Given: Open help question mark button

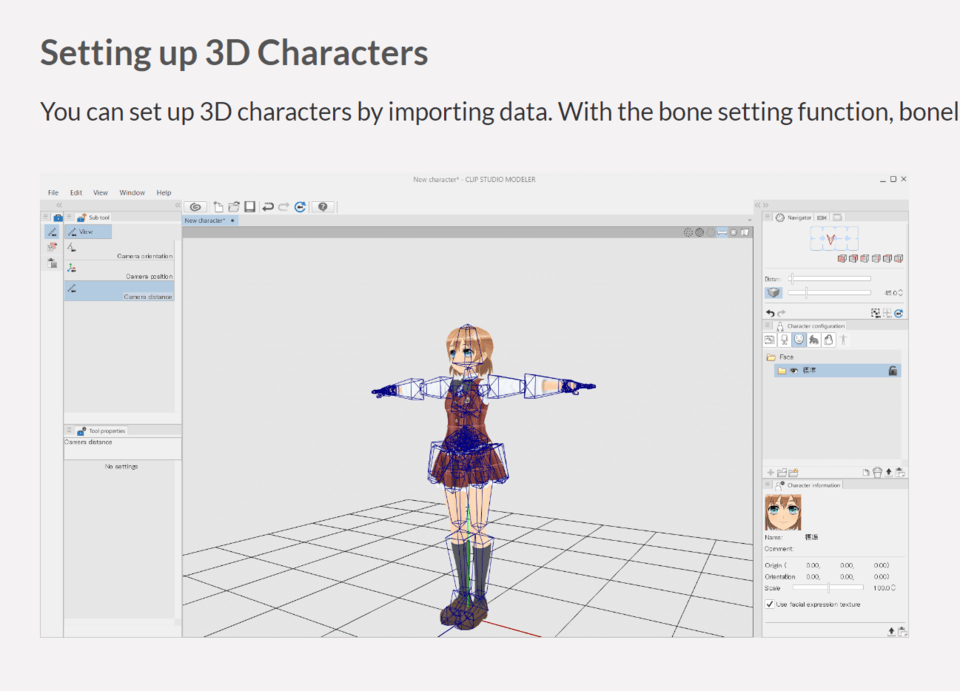Looking at the screenshot, I should tap(323, 207).
